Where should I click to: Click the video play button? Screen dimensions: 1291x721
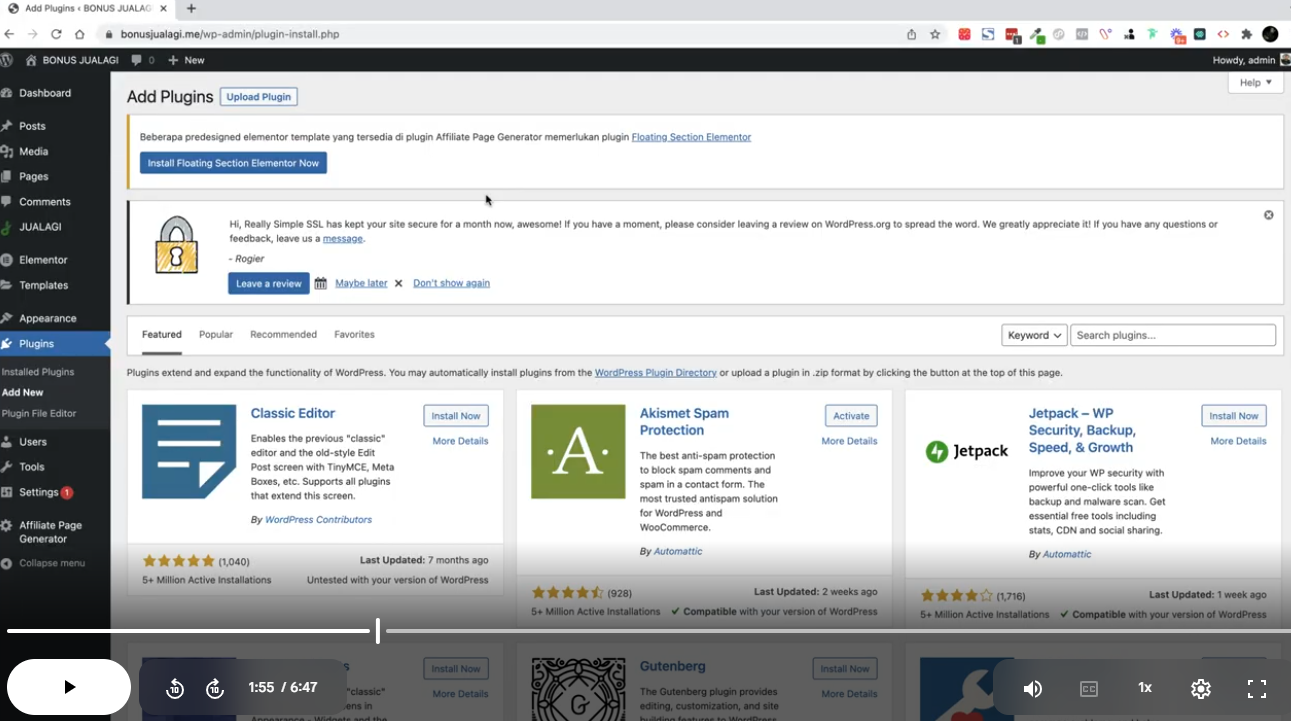point(69,687)
